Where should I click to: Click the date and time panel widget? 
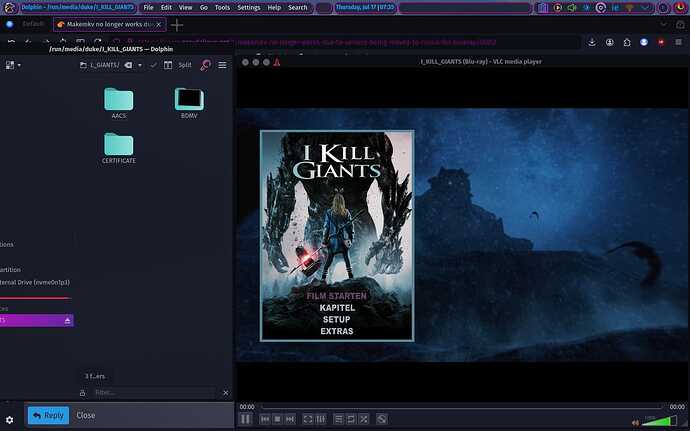[365, 7]
